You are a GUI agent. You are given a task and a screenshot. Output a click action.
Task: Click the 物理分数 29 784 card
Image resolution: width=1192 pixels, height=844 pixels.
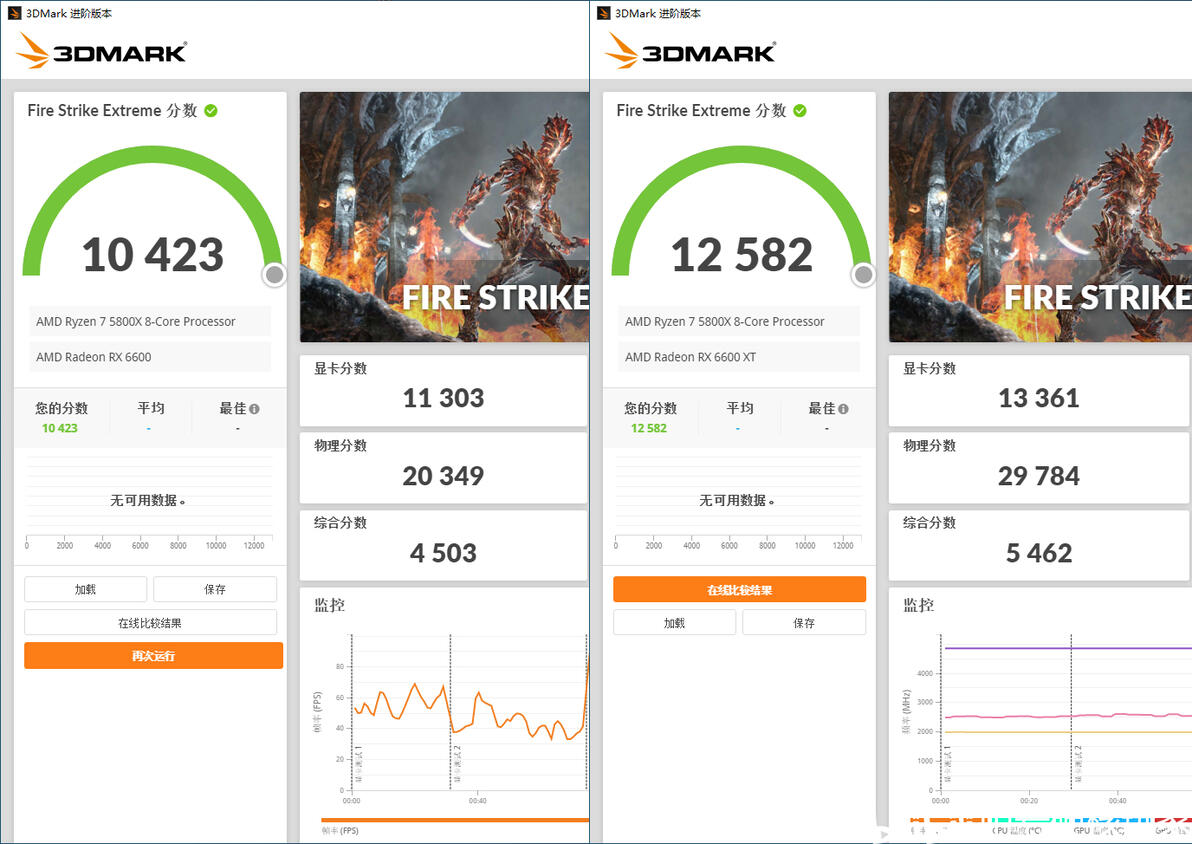pos(1038,468)
